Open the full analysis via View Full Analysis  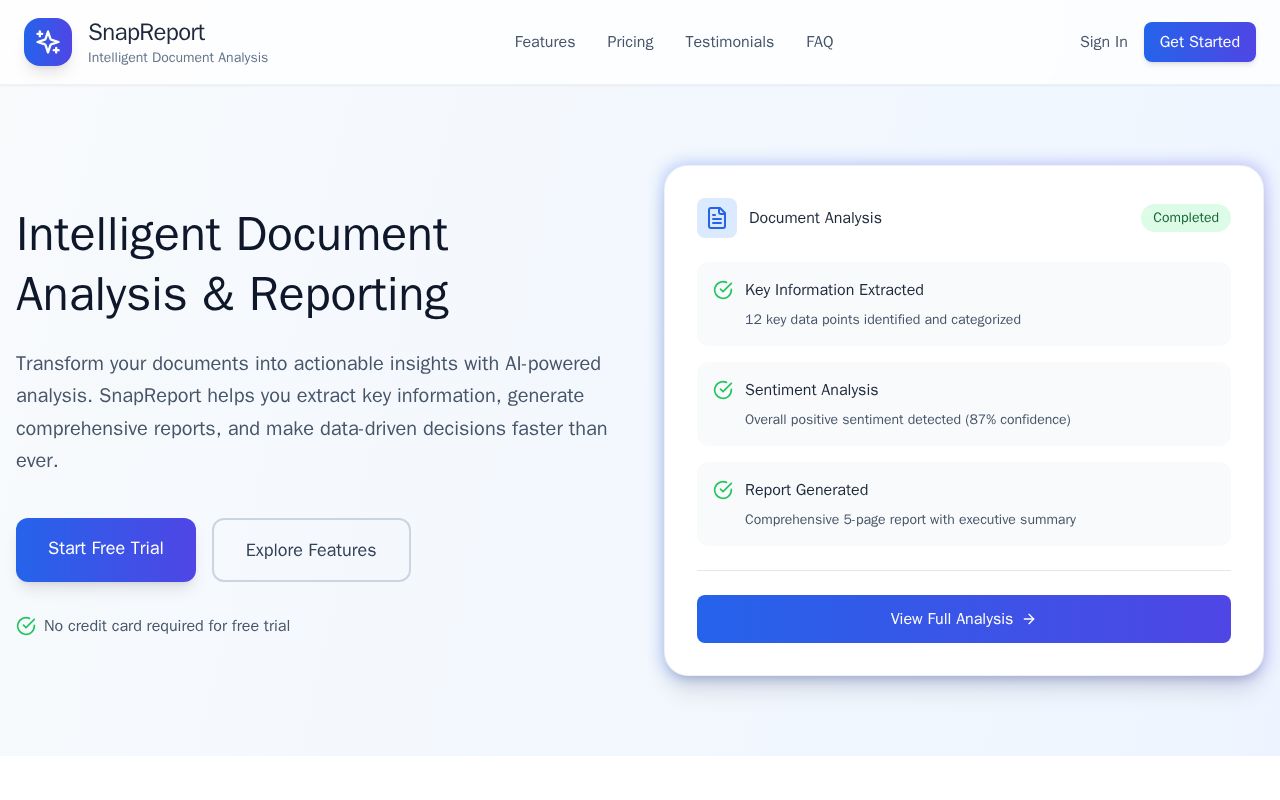tap(964, 619)
